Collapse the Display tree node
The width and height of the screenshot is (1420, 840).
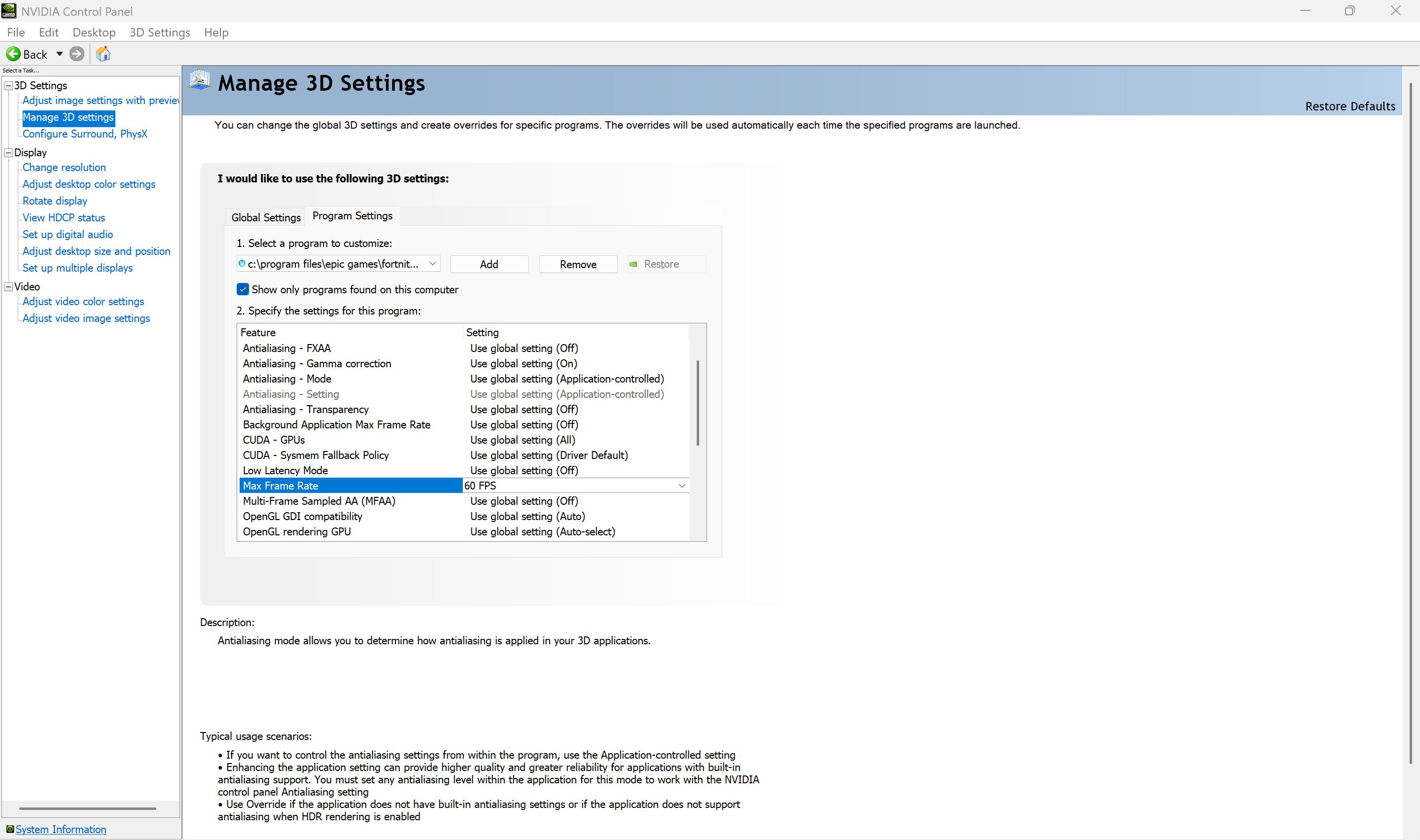pyautogui.click(x=8, y=153)
